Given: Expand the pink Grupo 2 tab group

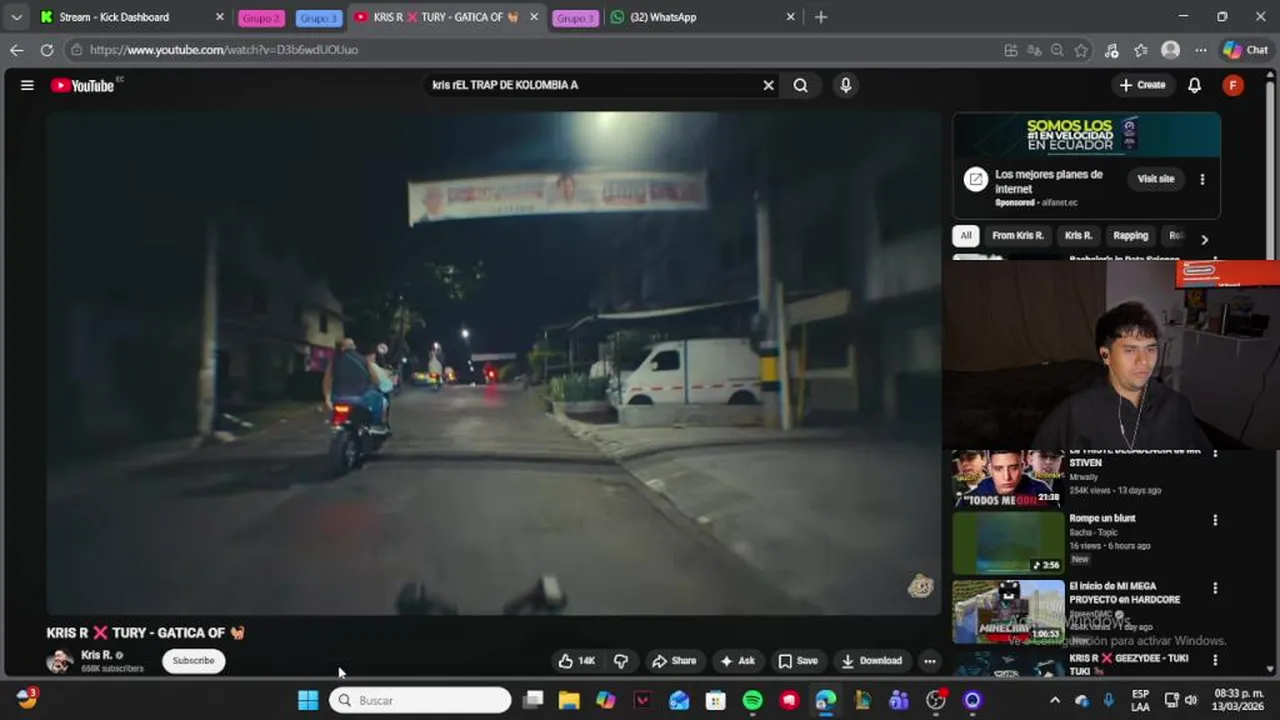Looking at the screenshot, I should point(262,18).
